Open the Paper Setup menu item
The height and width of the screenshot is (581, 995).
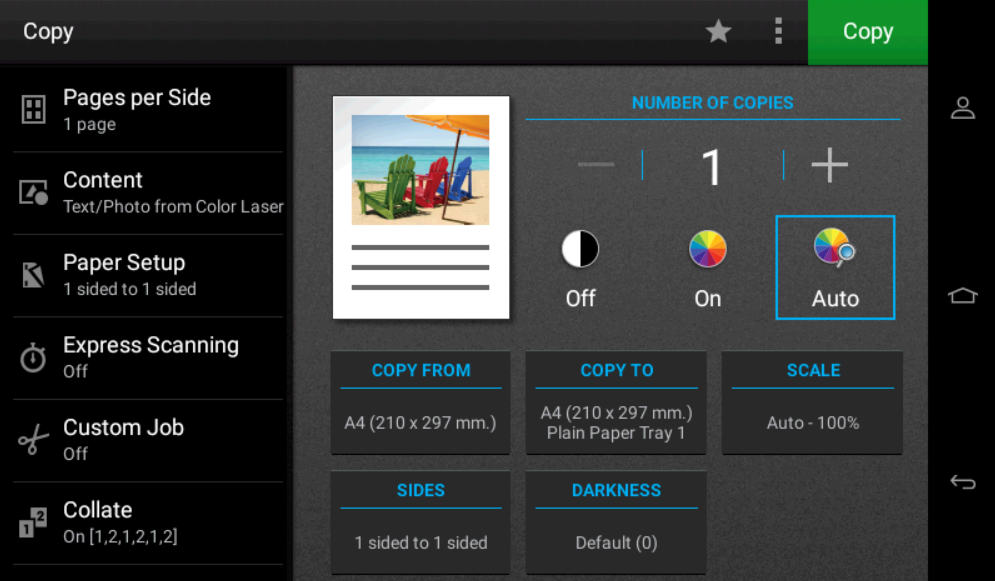[x=150, y=275]
